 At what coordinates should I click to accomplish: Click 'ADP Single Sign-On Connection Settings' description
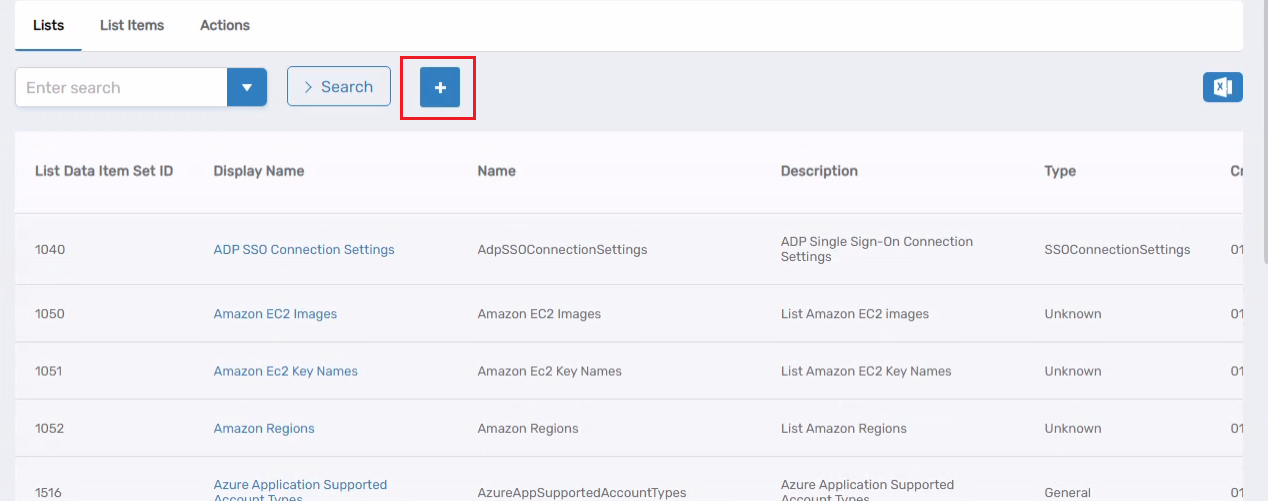pyautogui.click(x=877, y=249)
